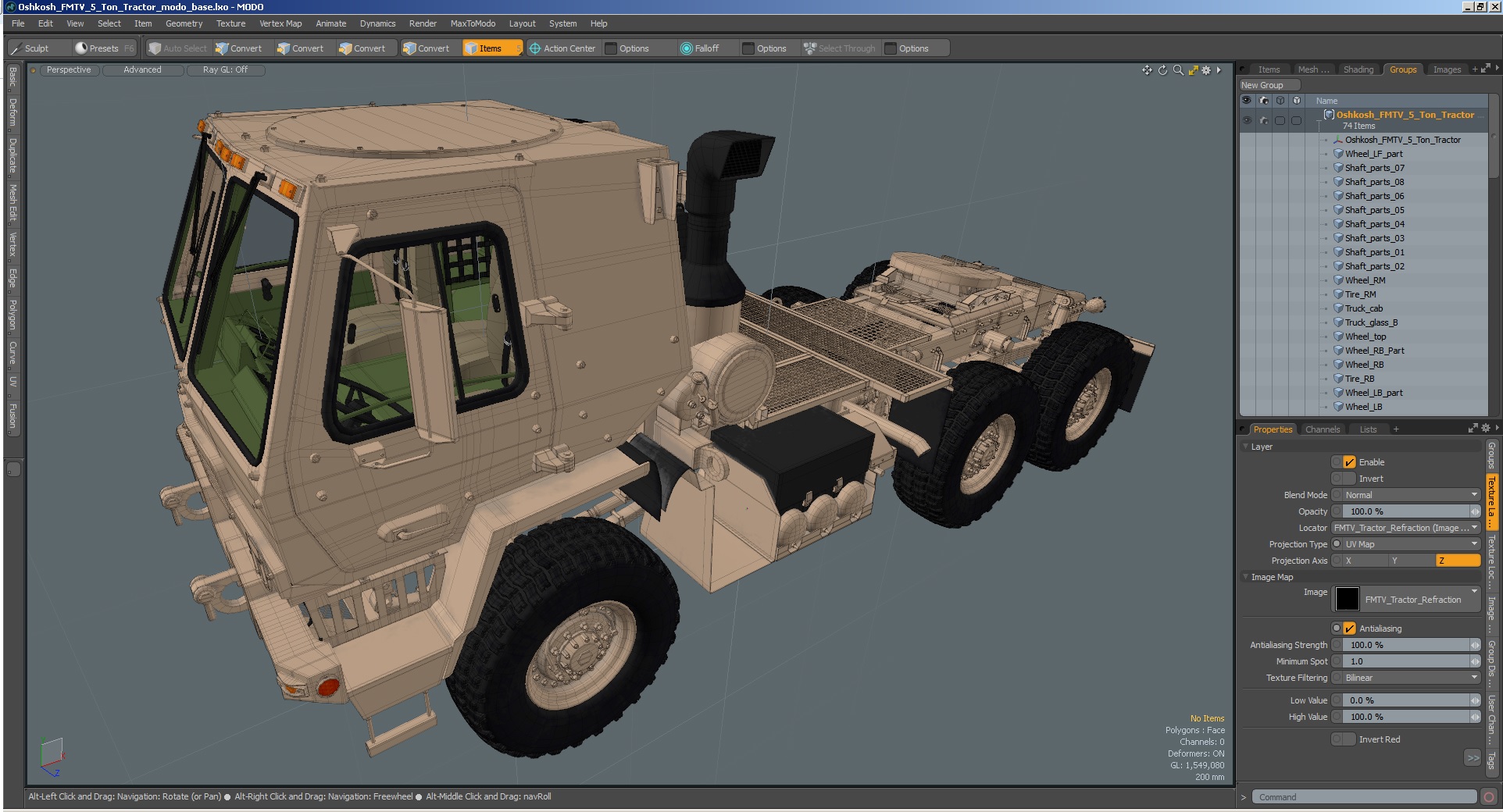Collapse the Image Map section

1245,577
